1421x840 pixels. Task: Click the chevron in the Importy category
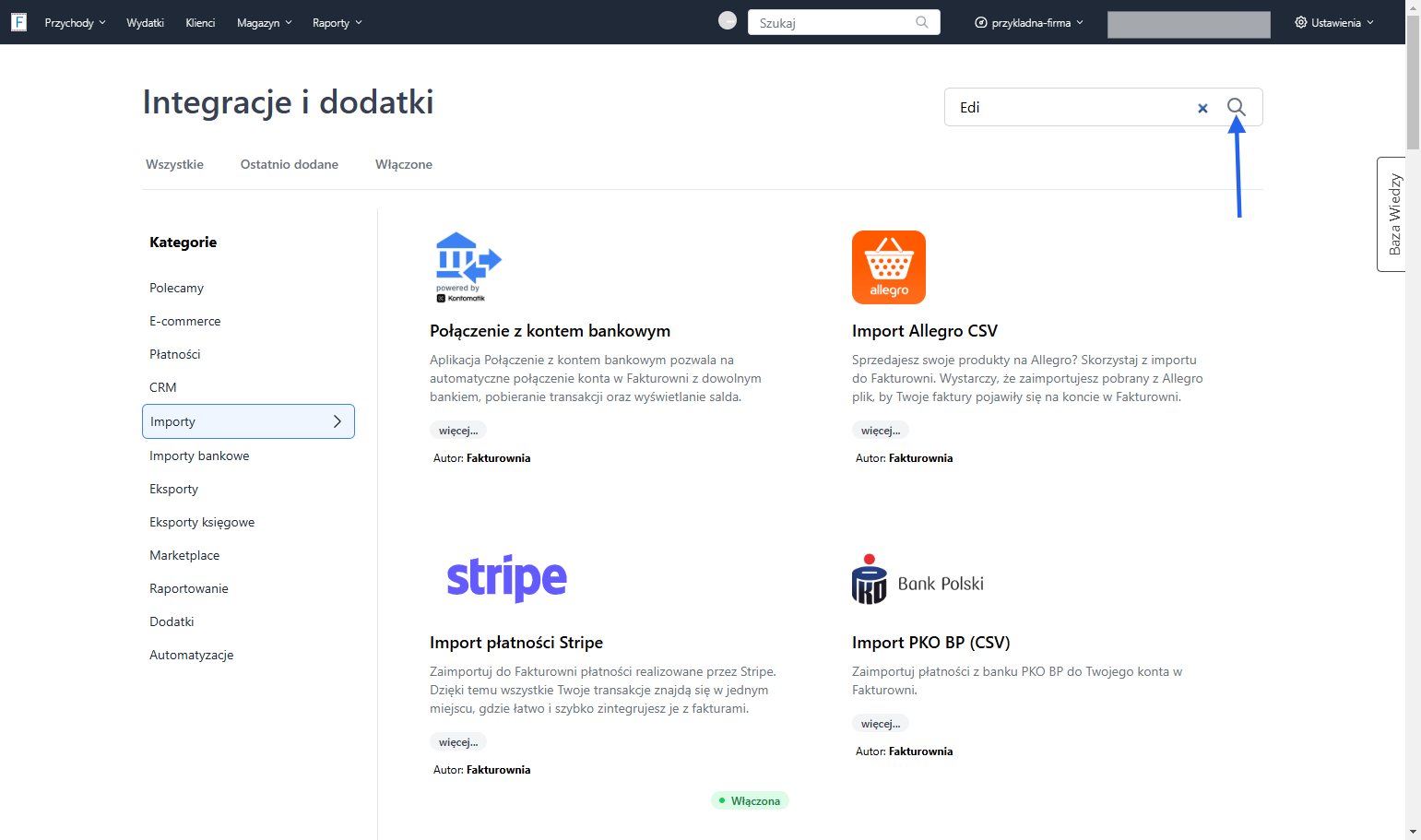pos(337,421)
